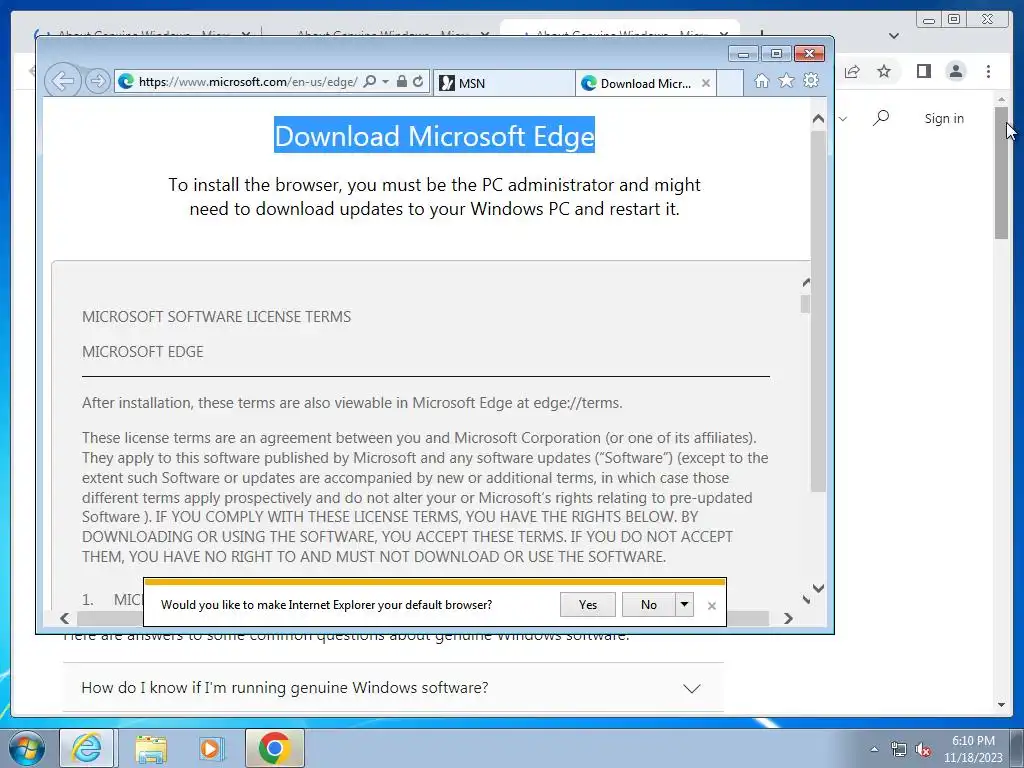Click the Download Microsoft Edge heading
This screenshot has width=1024, height=768.
434,136
